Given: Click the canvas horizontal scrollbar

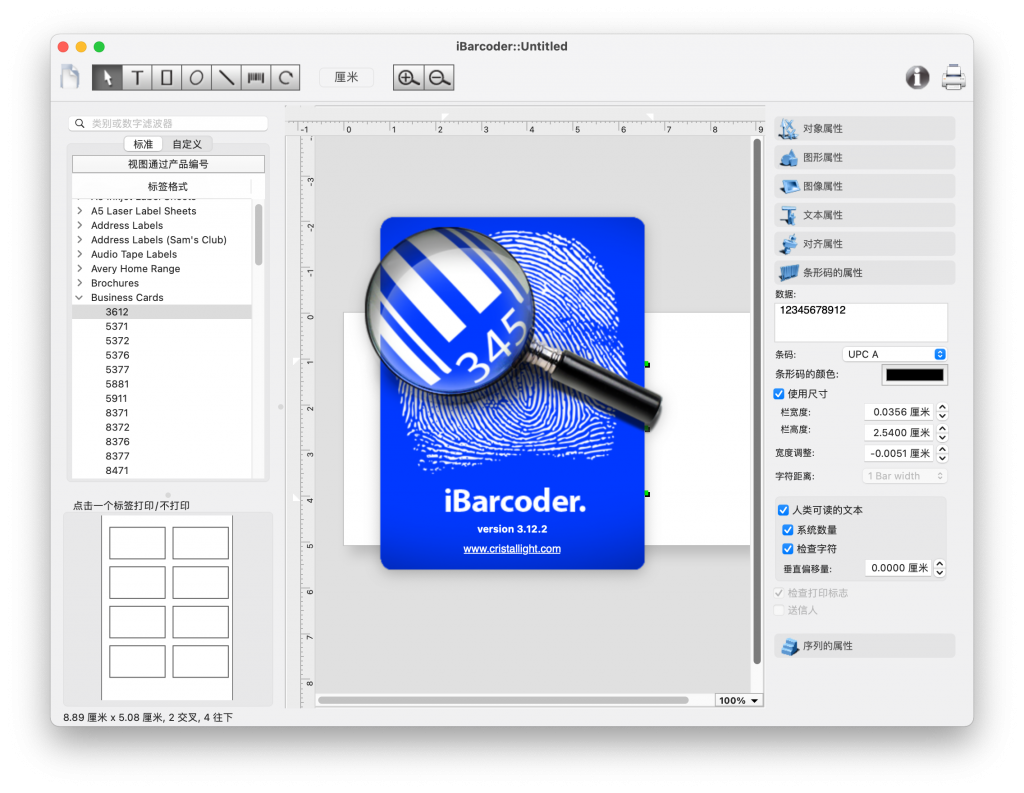Looking at the screenshot, I should click(503, 700).
